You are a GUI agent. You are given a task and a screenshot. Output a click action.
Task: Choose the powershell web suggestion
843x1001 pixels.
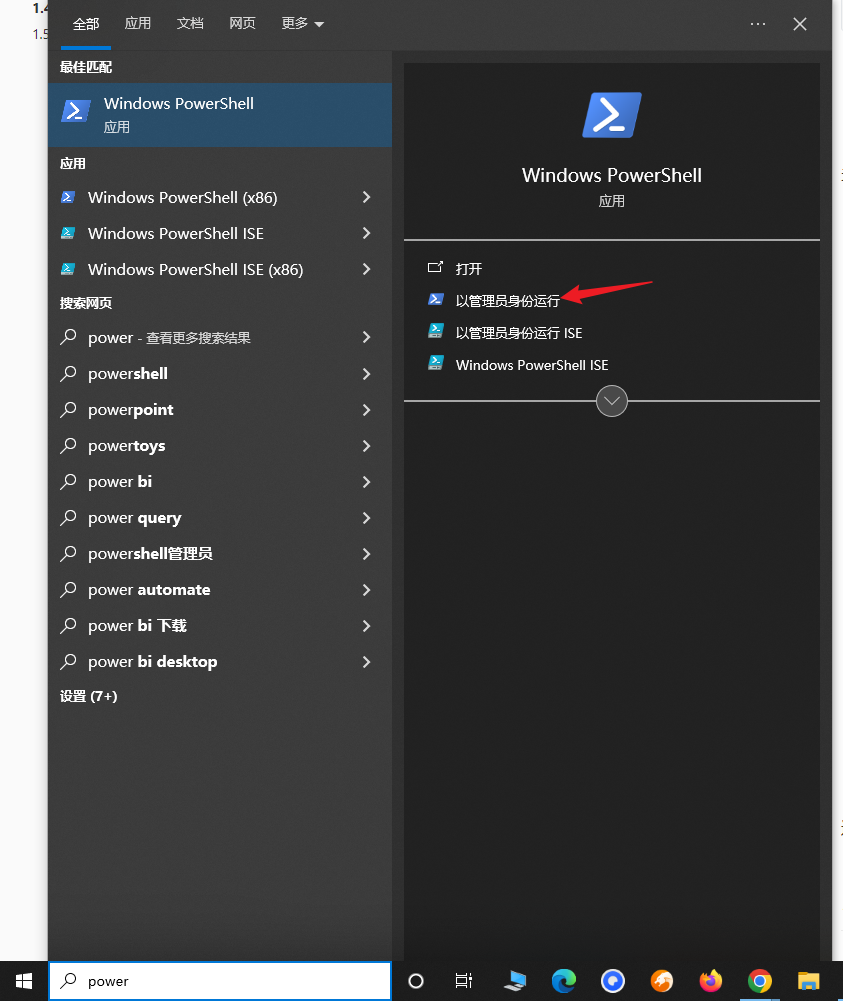(128, 374)
